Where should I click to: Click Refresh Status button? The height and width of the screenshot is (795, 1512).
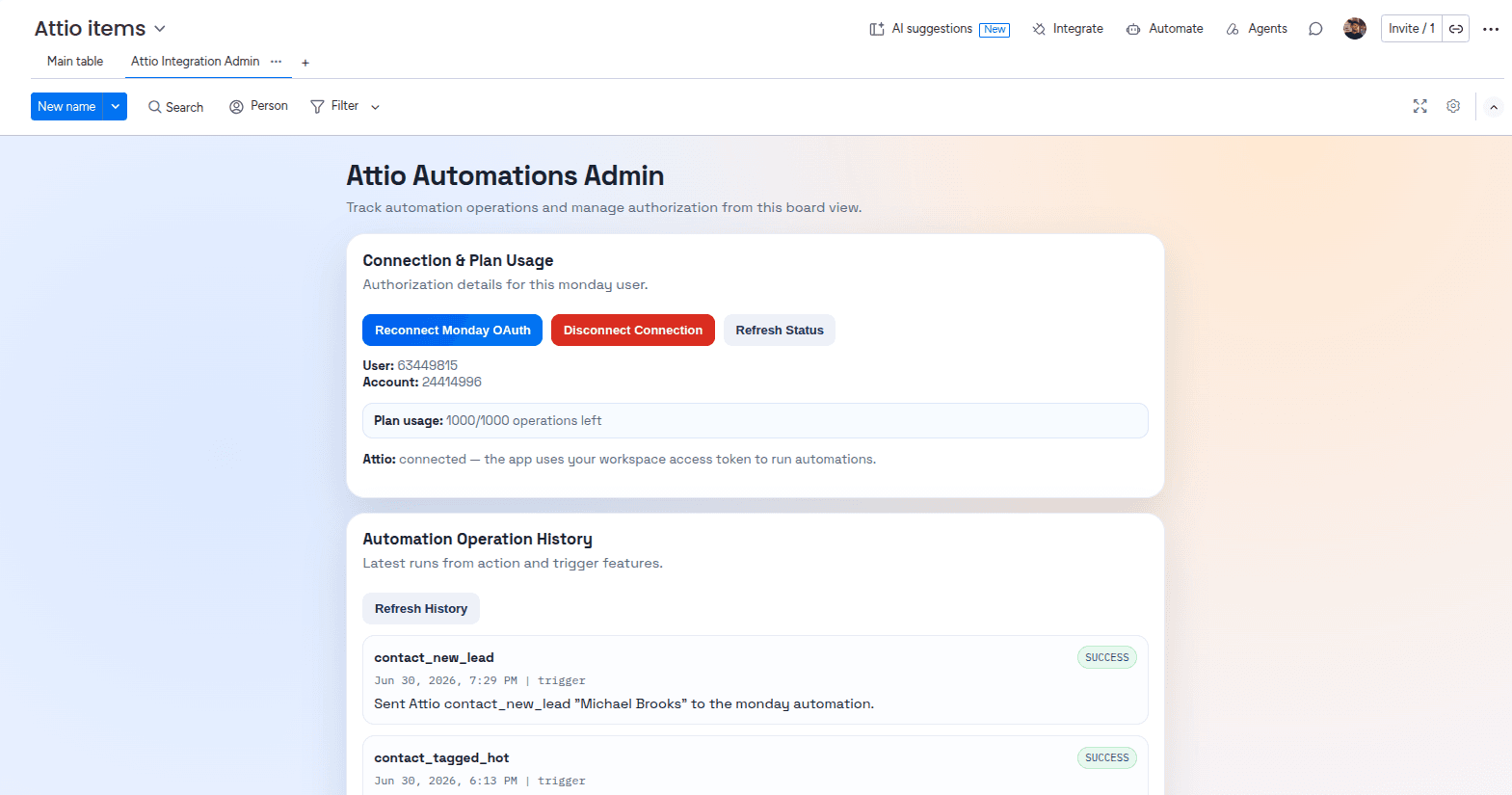click(x=780, y=330)
